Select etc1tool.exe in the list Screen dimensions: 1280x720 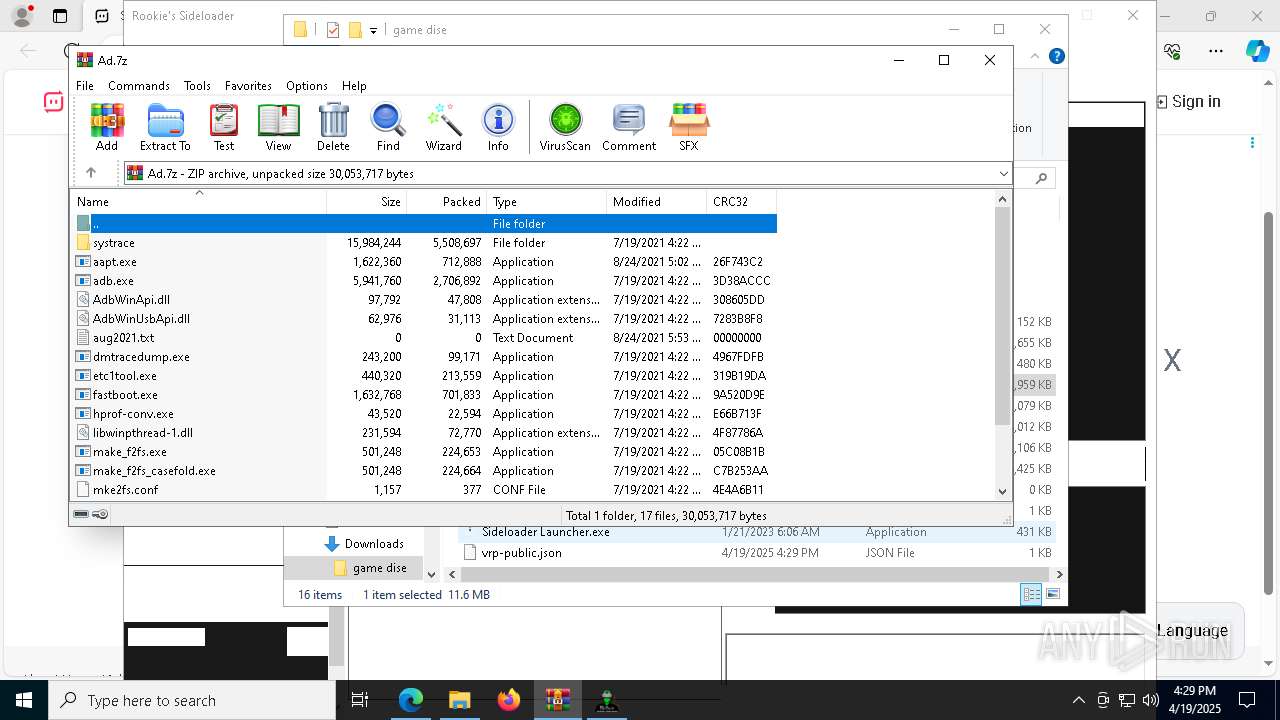[x=425, y=376]
